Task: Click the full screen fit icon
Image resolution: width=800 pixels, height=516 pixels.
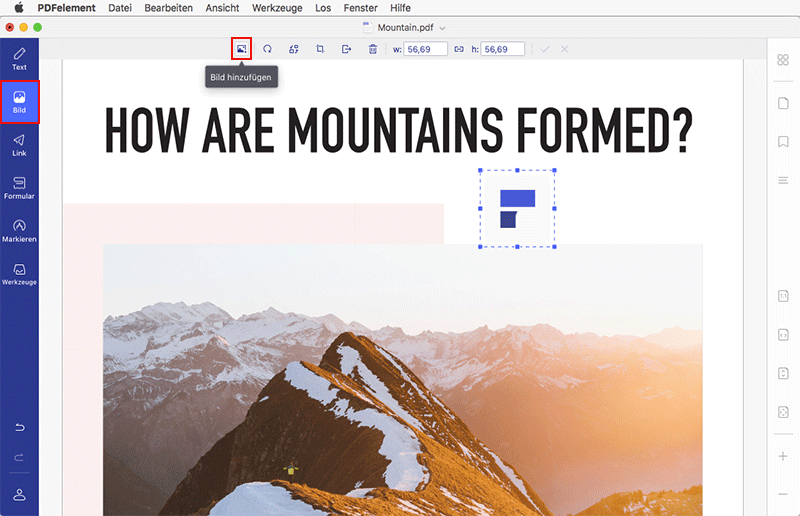Action: pos(783,412)
